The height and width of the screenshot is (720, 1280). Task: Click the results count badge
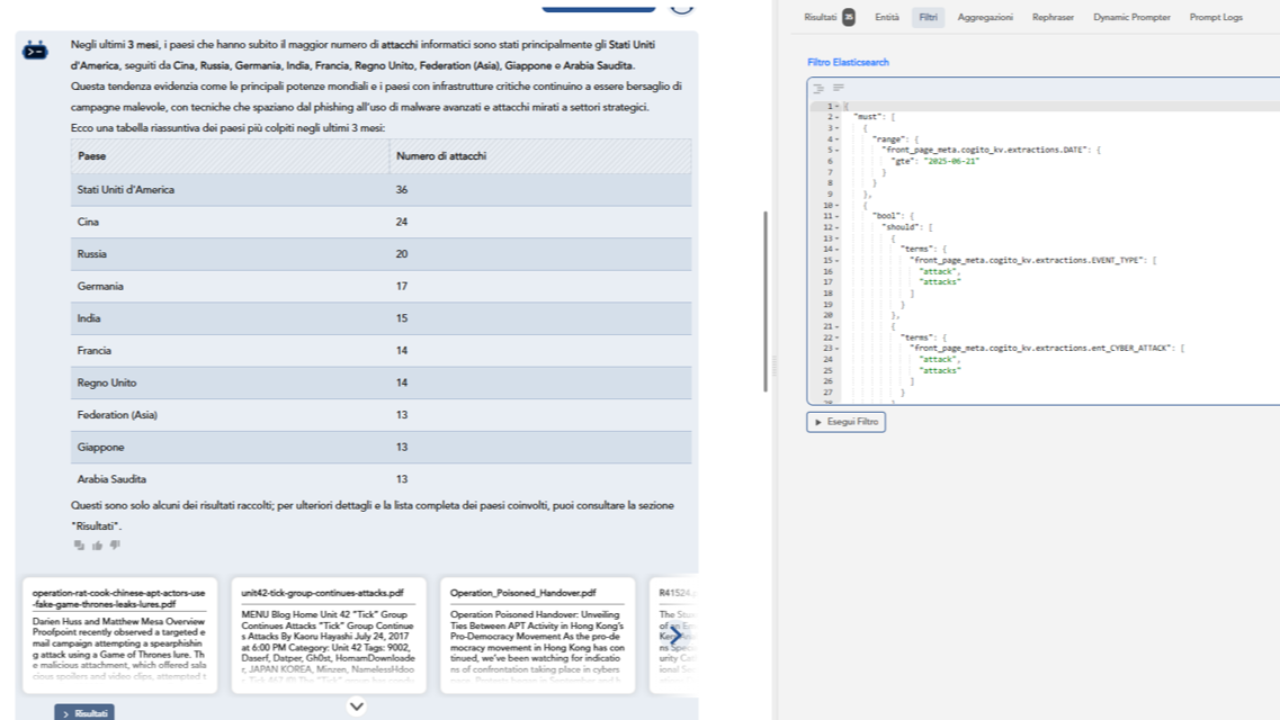848,17
